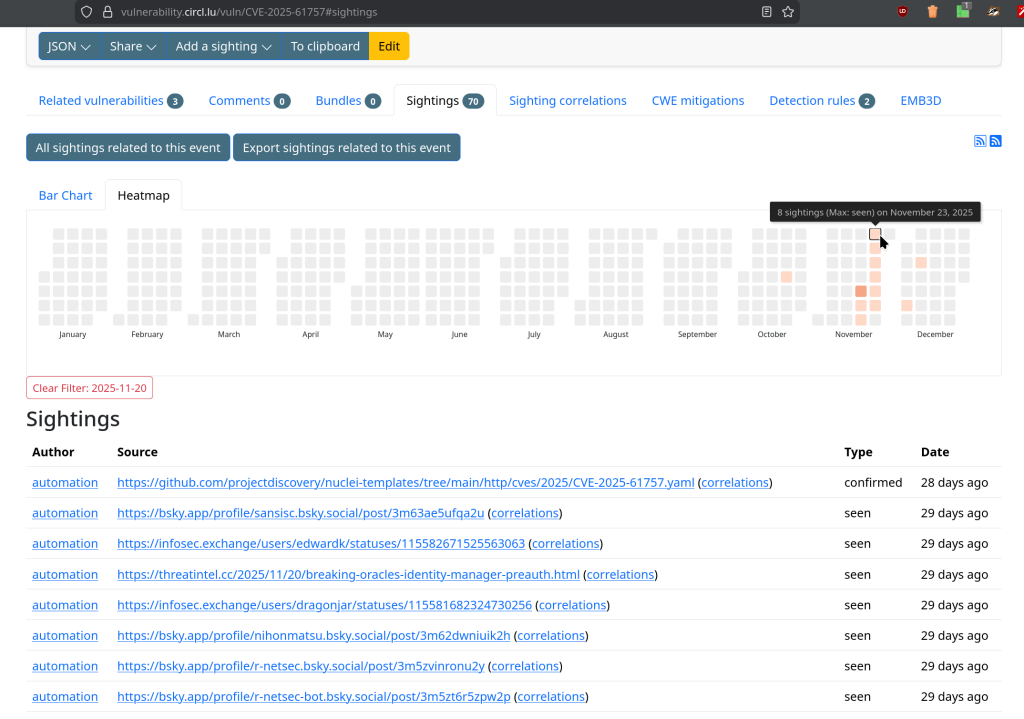
Task: Bookmark this page with the star icon
Action: (788, 12)
